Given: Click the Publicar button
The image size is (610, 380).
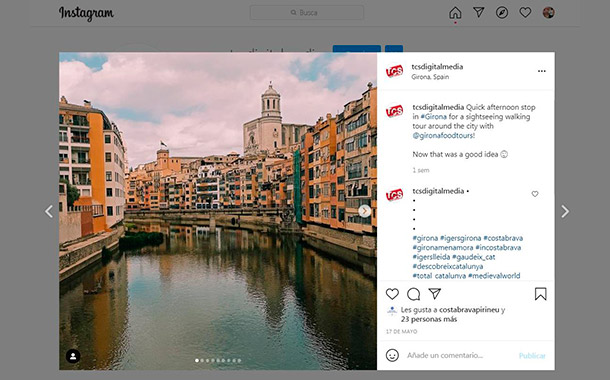Looking at the screenshot, I should (532, 356).
